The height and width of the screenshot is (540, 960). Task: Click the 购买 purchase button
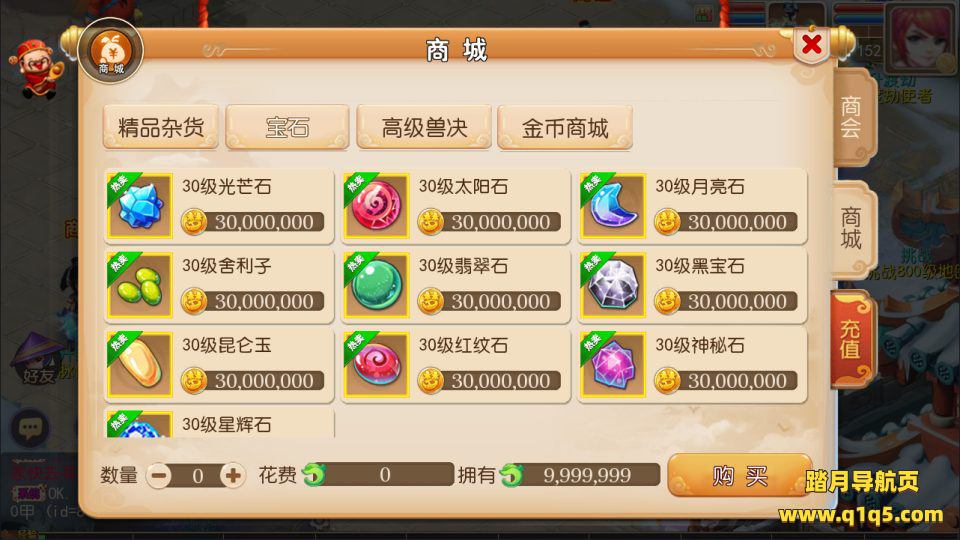click(x=740, y=475)
